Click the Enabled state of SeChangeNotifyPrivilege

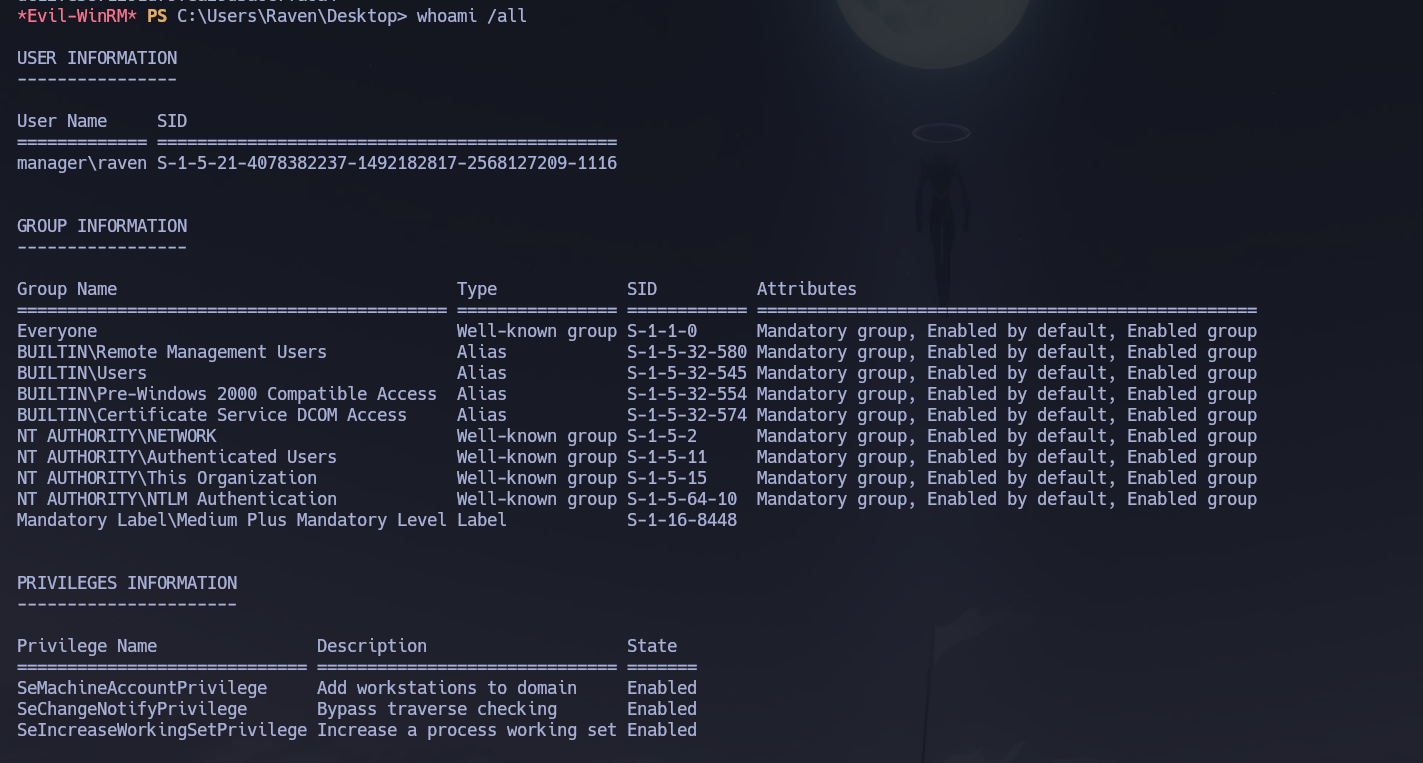pyautogui.click(x=661, y=709)
